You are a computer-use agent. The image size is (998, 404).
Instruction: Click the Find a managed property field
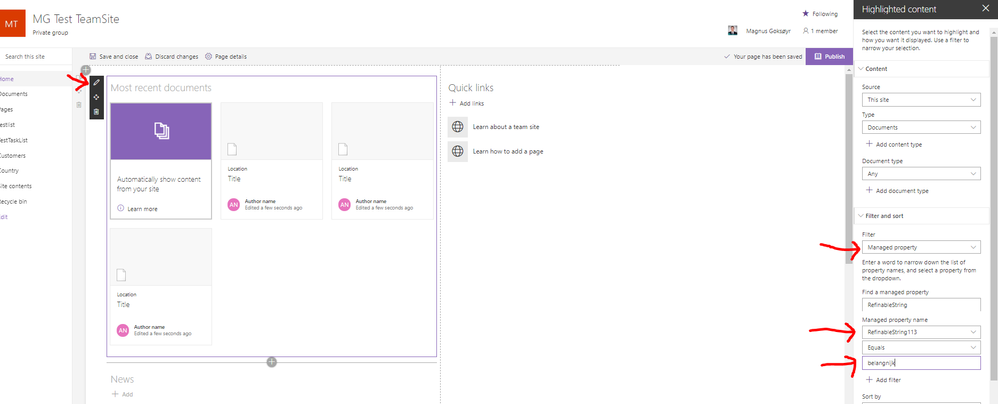[x=920, y=305]
